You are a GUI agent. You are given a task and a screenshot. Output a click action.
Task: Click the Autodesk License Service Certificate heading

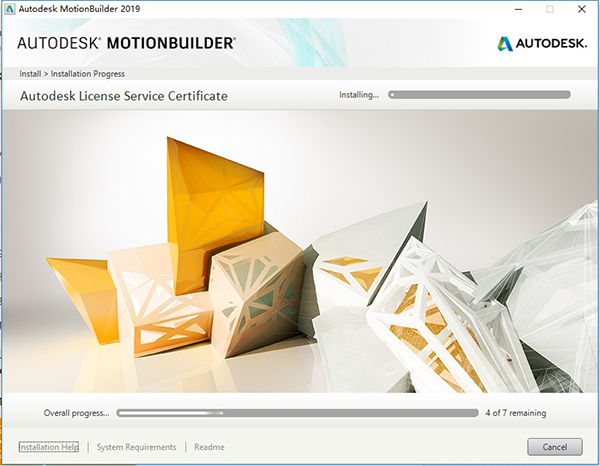[124, 96]
